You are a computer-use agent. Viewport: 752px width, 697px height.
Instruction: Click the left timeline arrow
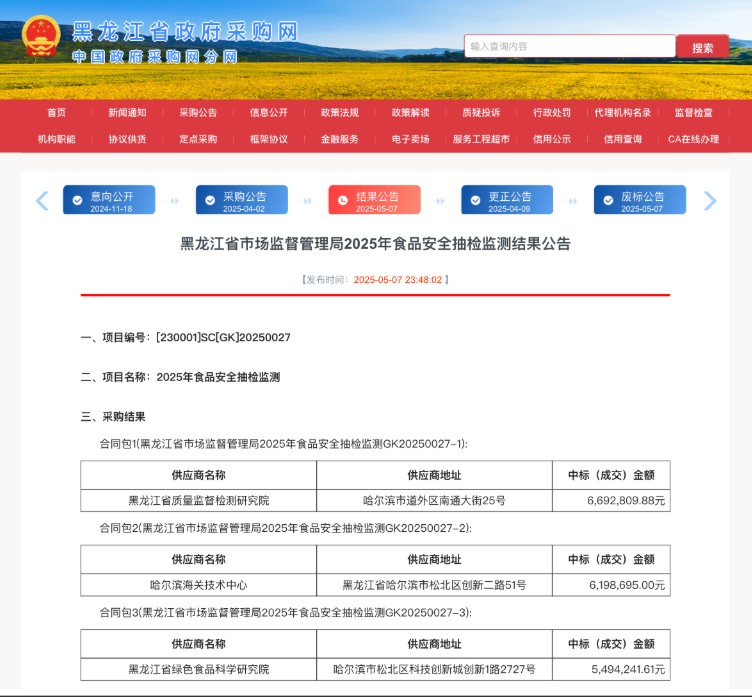[x=42, y=201]
